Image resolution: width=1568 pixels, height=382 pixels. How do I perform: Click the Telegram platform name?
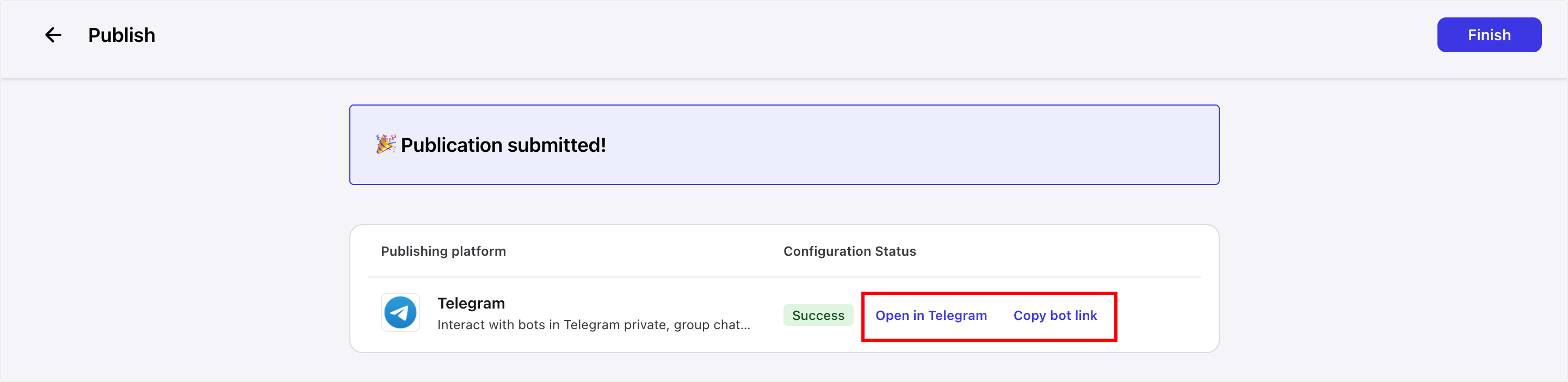[471, 304]
